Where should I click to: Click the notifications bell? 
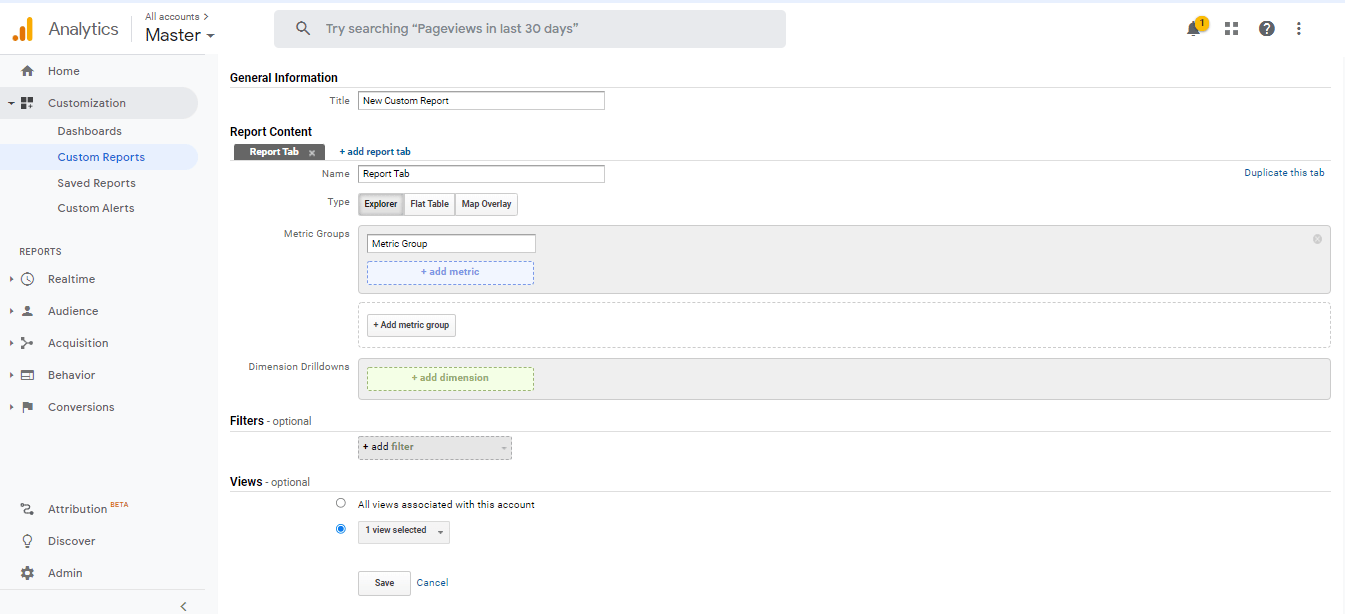[1193, 28]
